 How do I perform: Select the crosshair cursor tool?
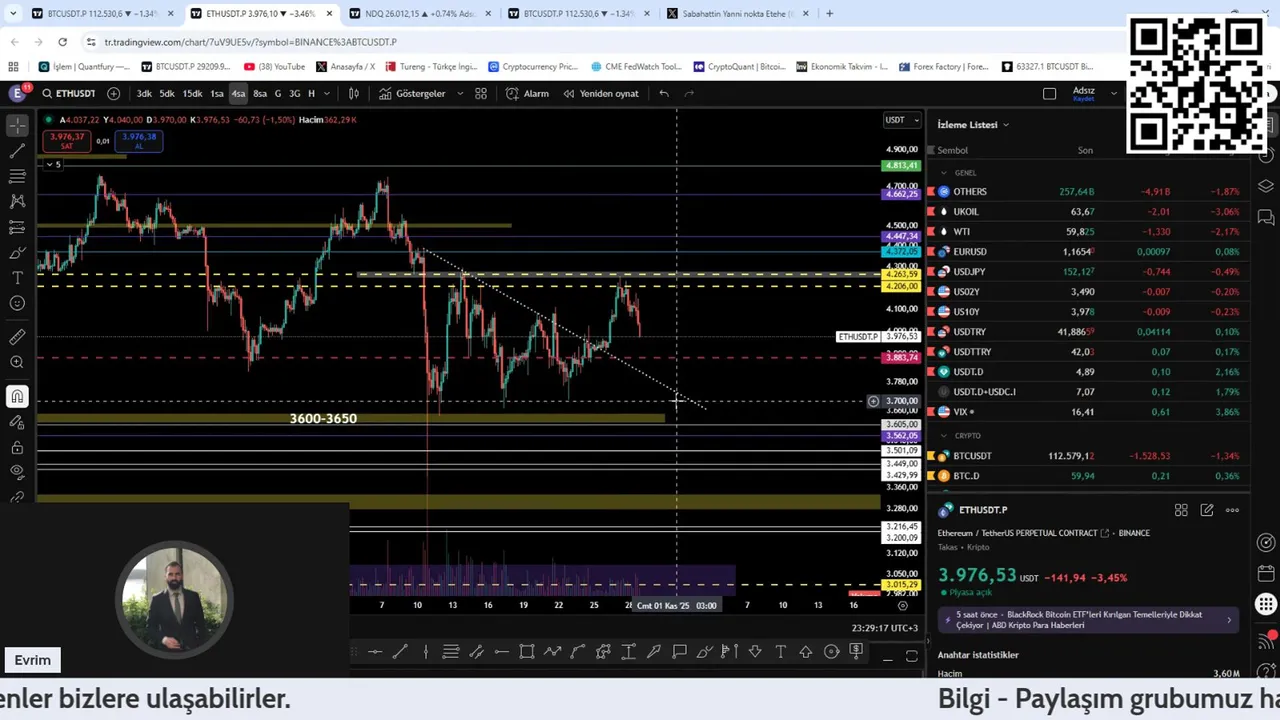17,125
